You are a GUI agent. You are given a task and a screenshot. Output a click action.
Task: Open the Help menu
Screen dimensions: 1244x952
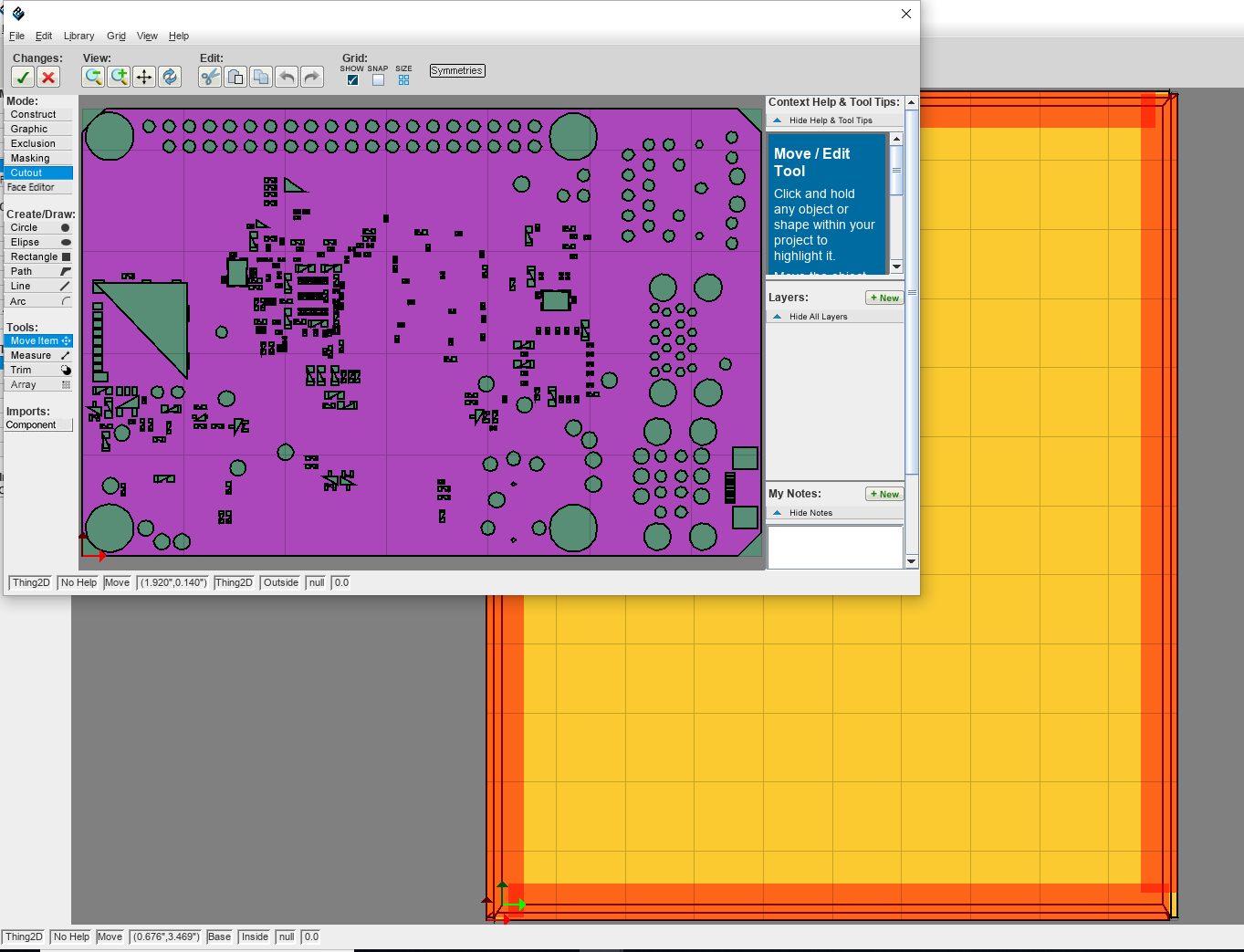pos(179,36)
